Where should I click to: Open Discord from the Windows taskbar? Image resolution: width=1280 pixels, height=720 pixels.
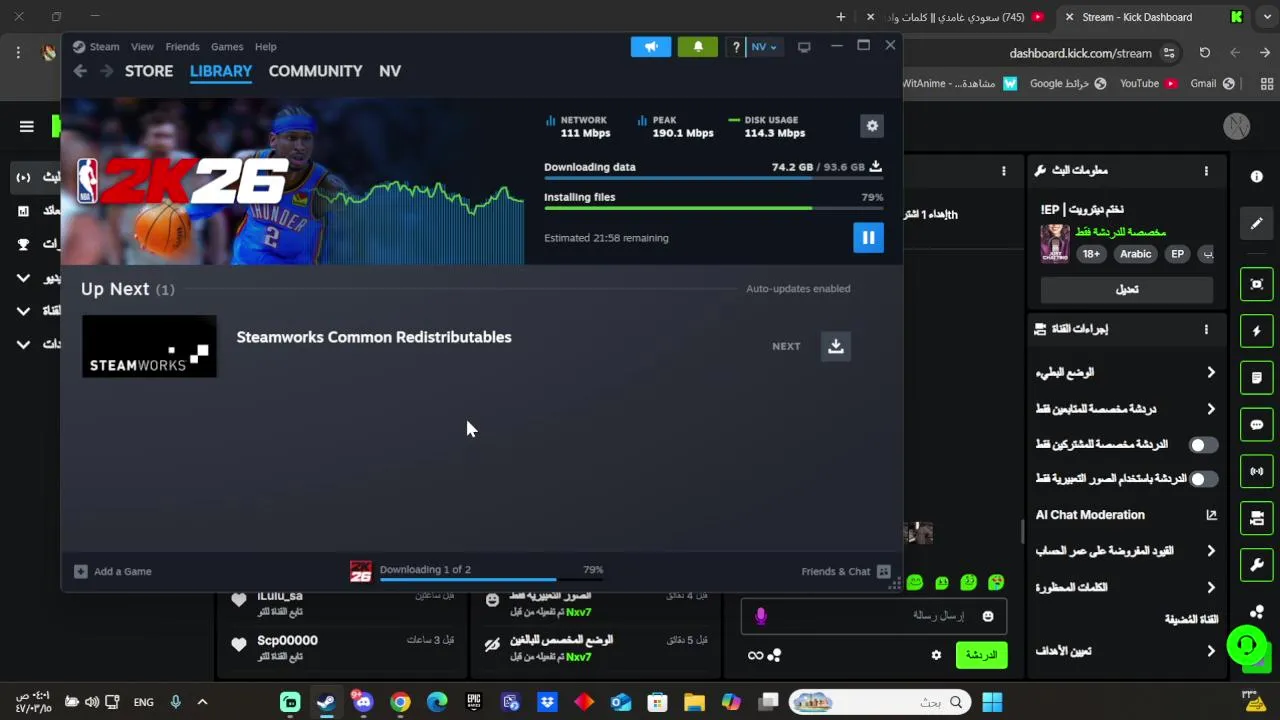point(363,702)
